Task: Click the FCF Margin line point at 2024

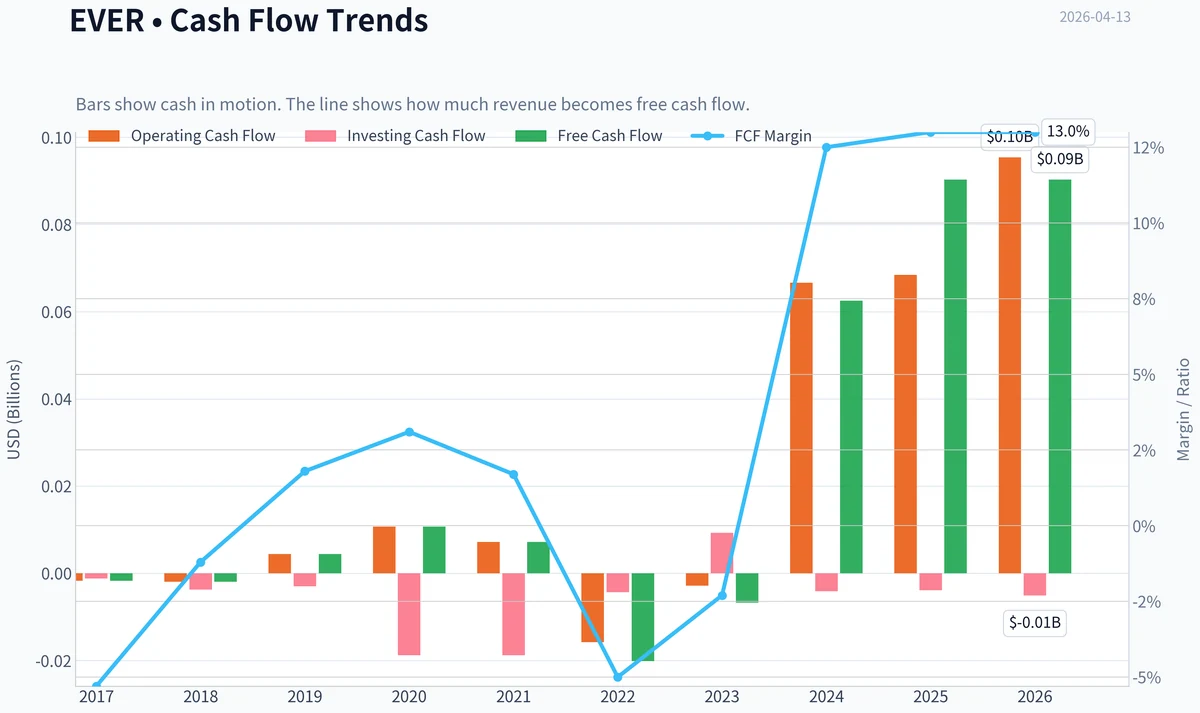Action: 827,147
